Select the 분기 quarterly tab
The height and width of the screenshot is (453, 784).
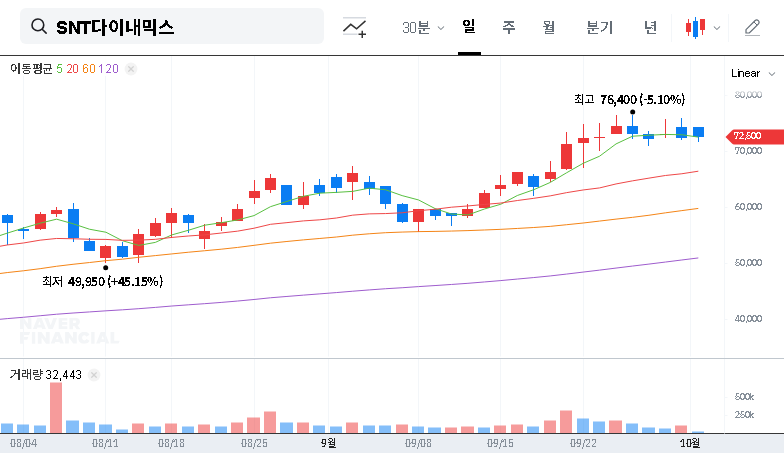(x=600, y=27)
